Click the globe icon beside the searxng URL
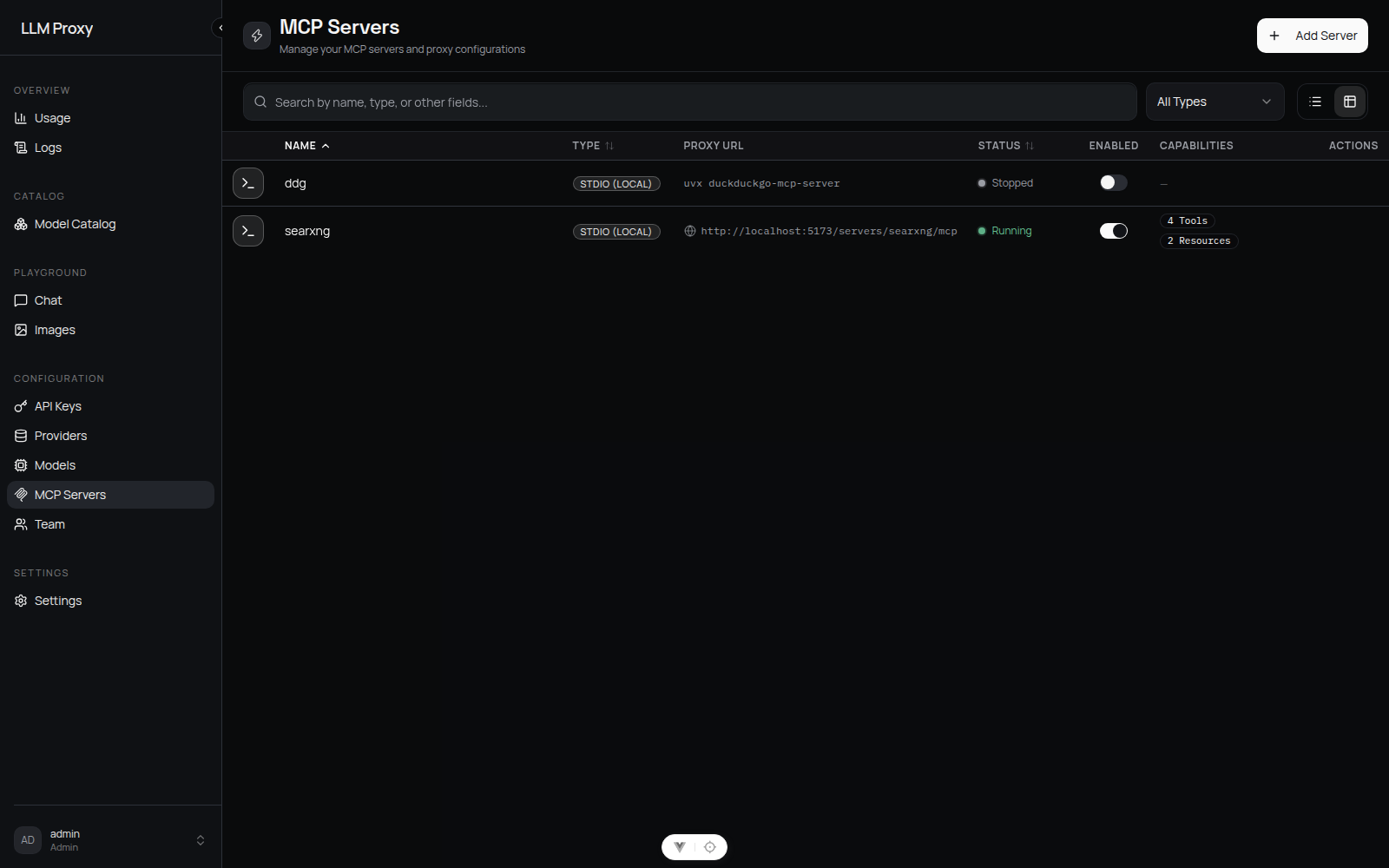The width and height of the screenshot is (1389, 868). [690, 231]
